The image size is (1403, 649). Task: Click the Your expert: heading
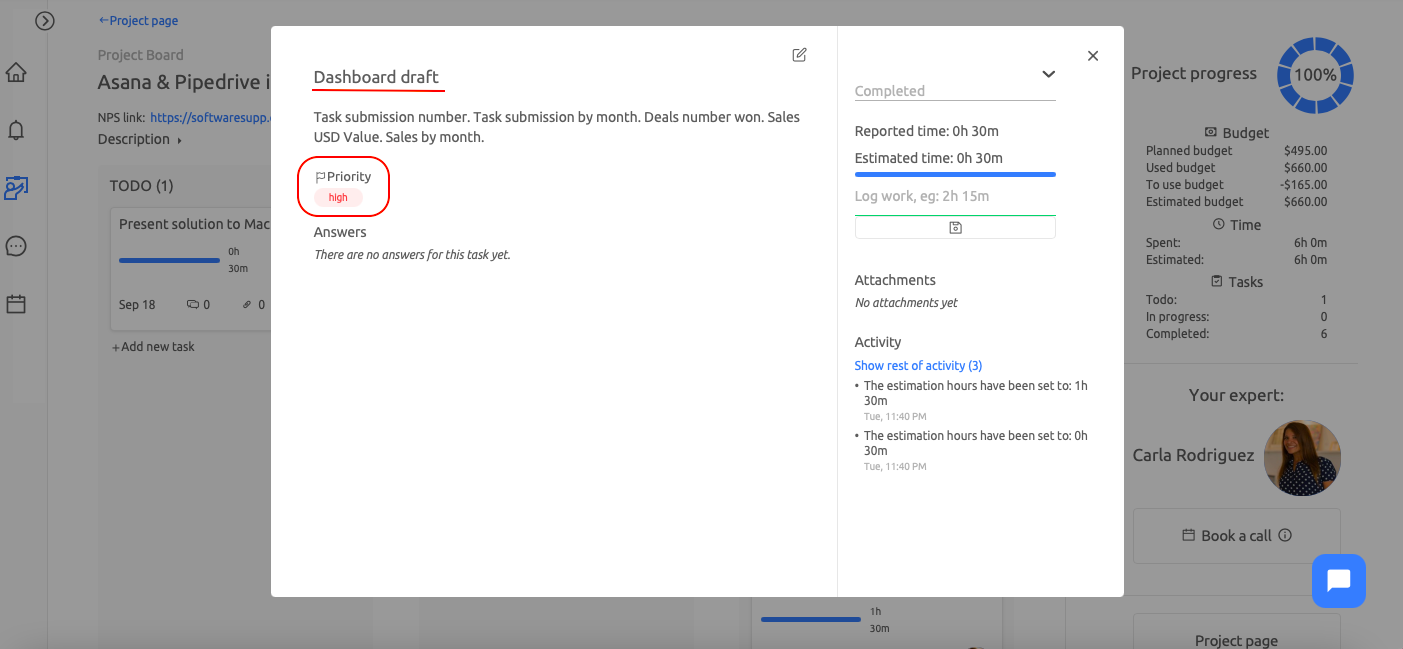point(1236,395)
